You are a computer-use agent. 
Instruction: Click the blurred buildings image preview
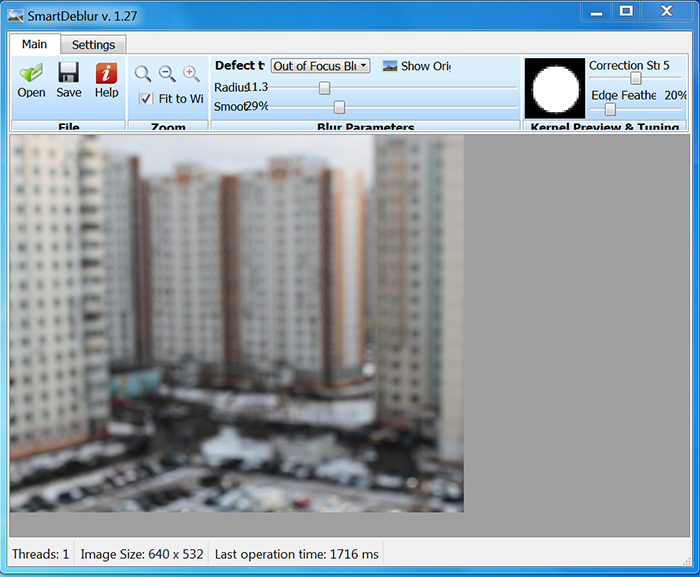point(237,323)
